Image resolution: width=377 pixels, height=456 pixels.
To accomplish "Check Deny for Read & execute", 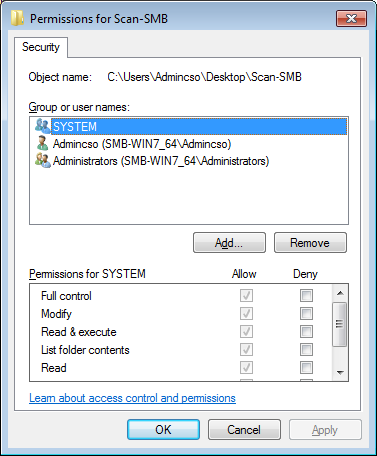I will 306,331.
